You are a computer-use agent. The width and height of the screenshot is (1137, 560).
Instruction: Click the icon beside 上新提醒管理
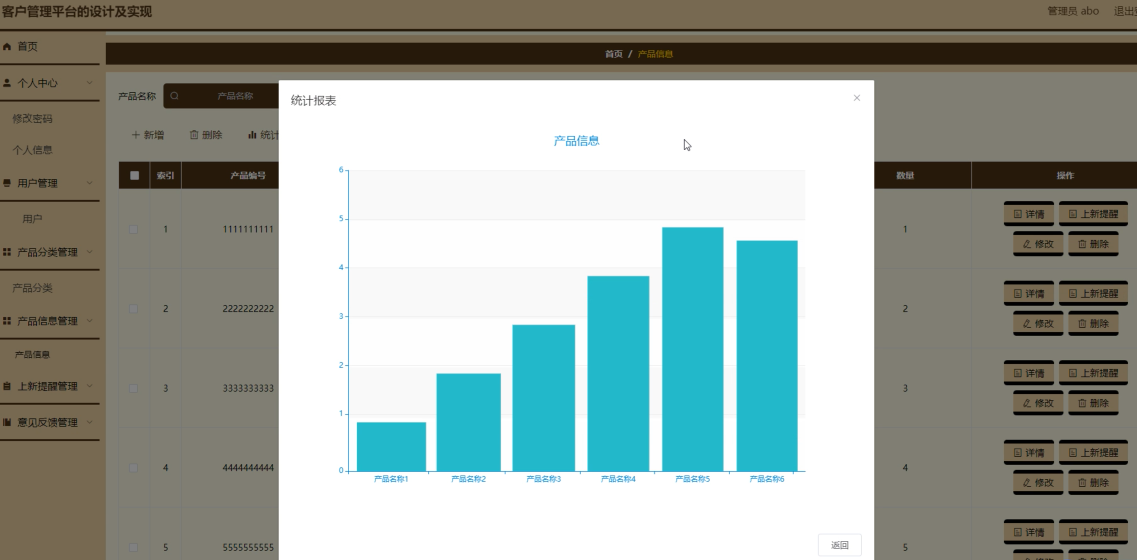[8, 387]
